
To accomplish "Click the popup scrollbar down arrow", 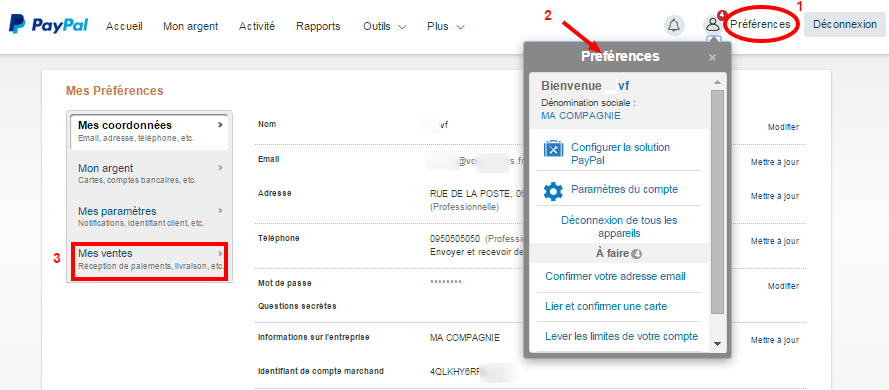I will [x=717, y=344].
